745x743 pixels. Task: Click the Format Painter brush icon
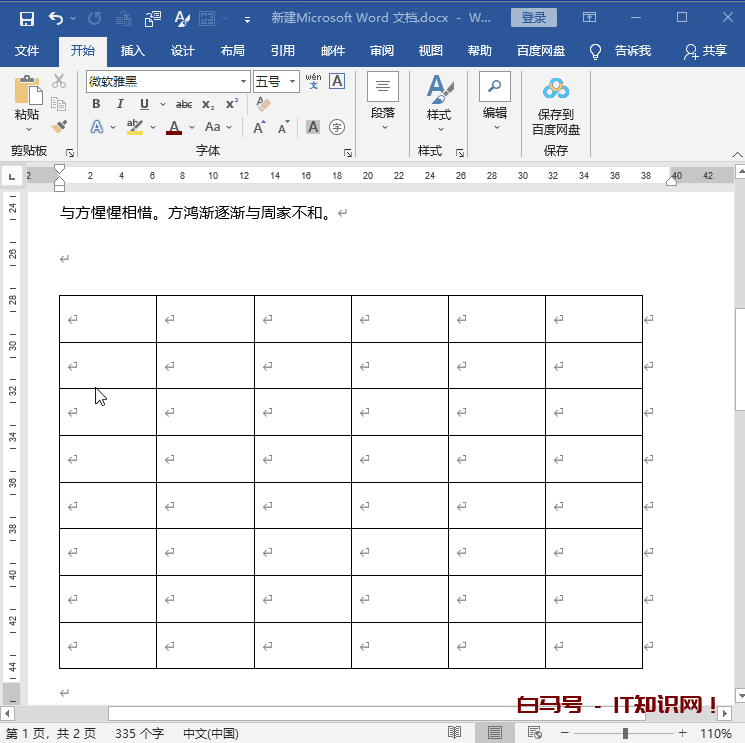pyautogui.click(x=59, y=127)
